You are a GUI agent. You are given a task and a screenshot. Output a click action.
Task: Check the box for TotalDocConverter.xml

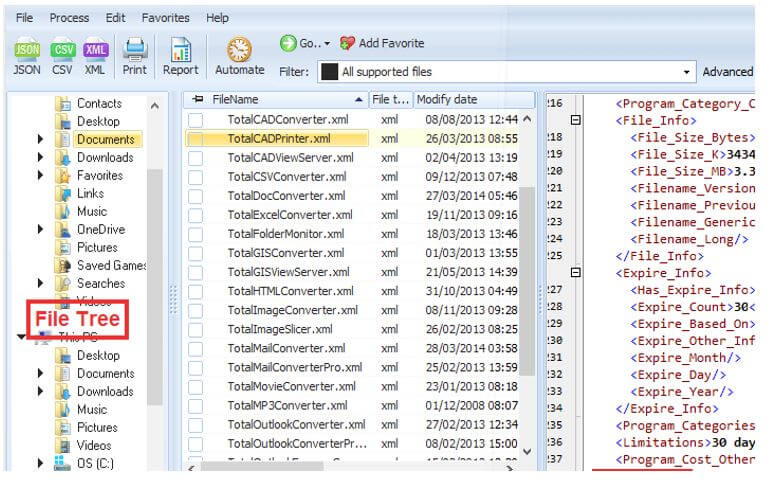pyautogui.click(x=196, y=196)
